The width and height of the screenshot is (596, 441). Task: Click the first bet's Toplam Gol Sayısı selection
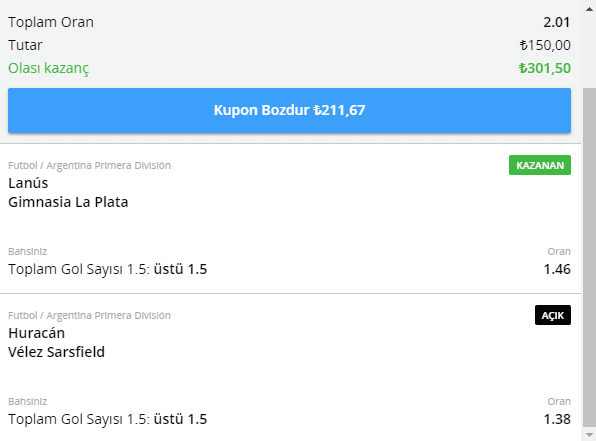point(108,269)
